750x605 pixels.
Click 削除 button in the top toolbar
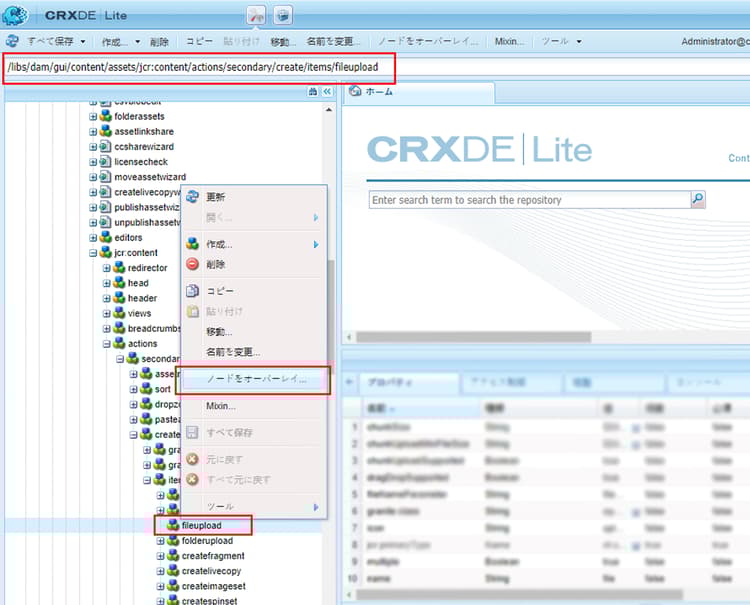click(x=159, y=42)
